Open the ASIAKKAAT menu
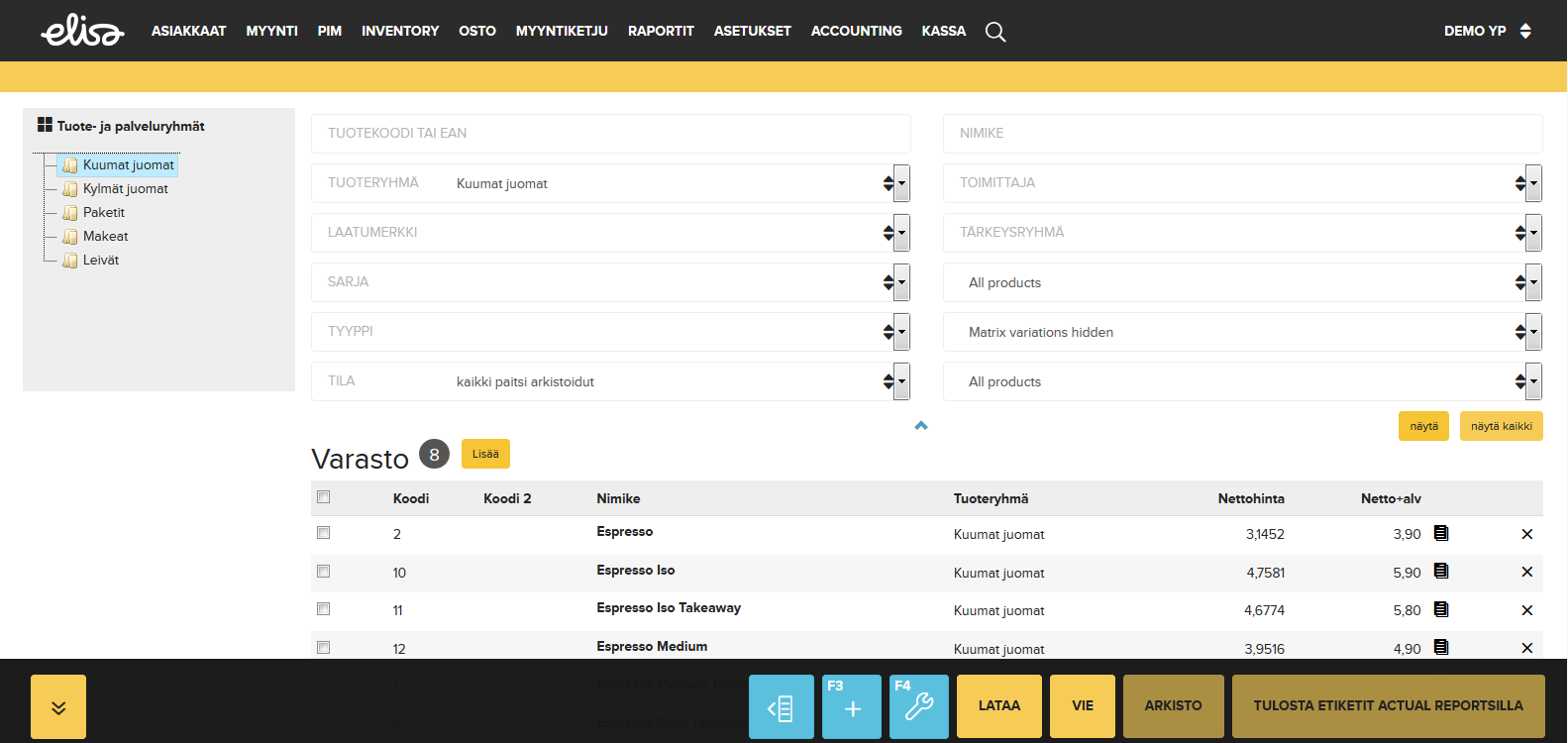1568x743 pixels. pyautogui.click(x=189, y=31)
